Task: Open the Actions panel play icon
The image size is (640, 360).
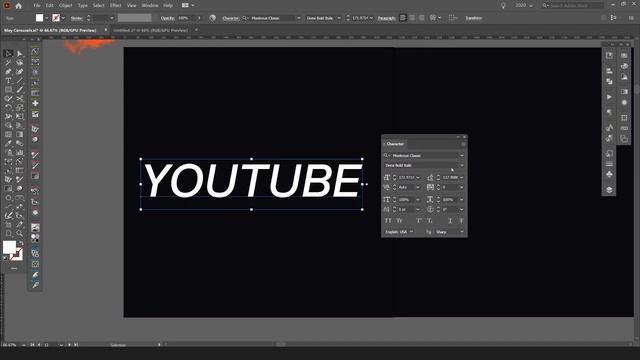Action: pyautogui.click(x=609, y=97)
